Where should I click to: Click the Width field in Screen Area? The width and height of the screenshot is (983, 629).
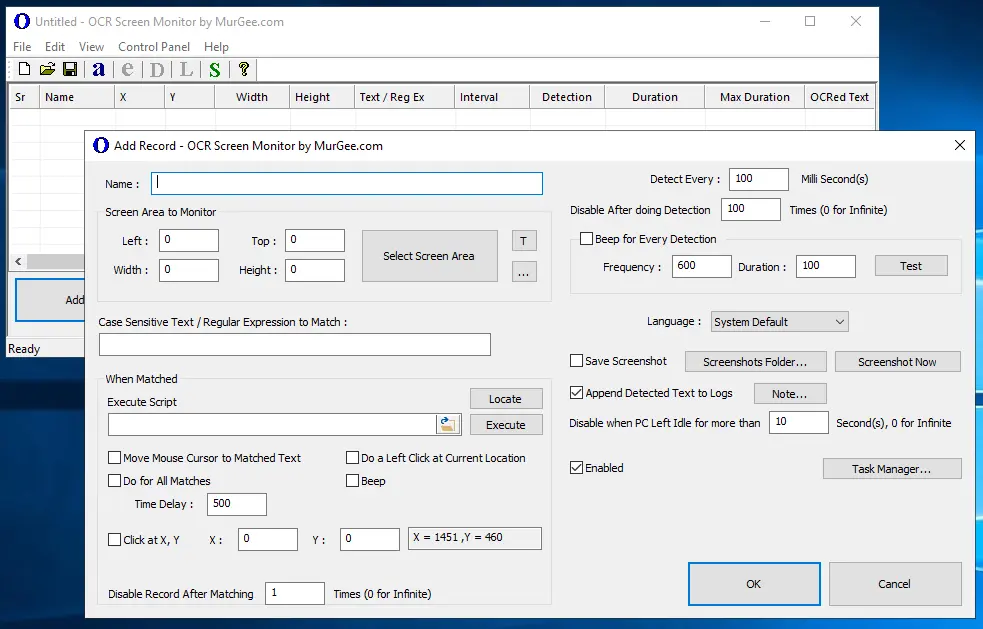coord(189,270)
